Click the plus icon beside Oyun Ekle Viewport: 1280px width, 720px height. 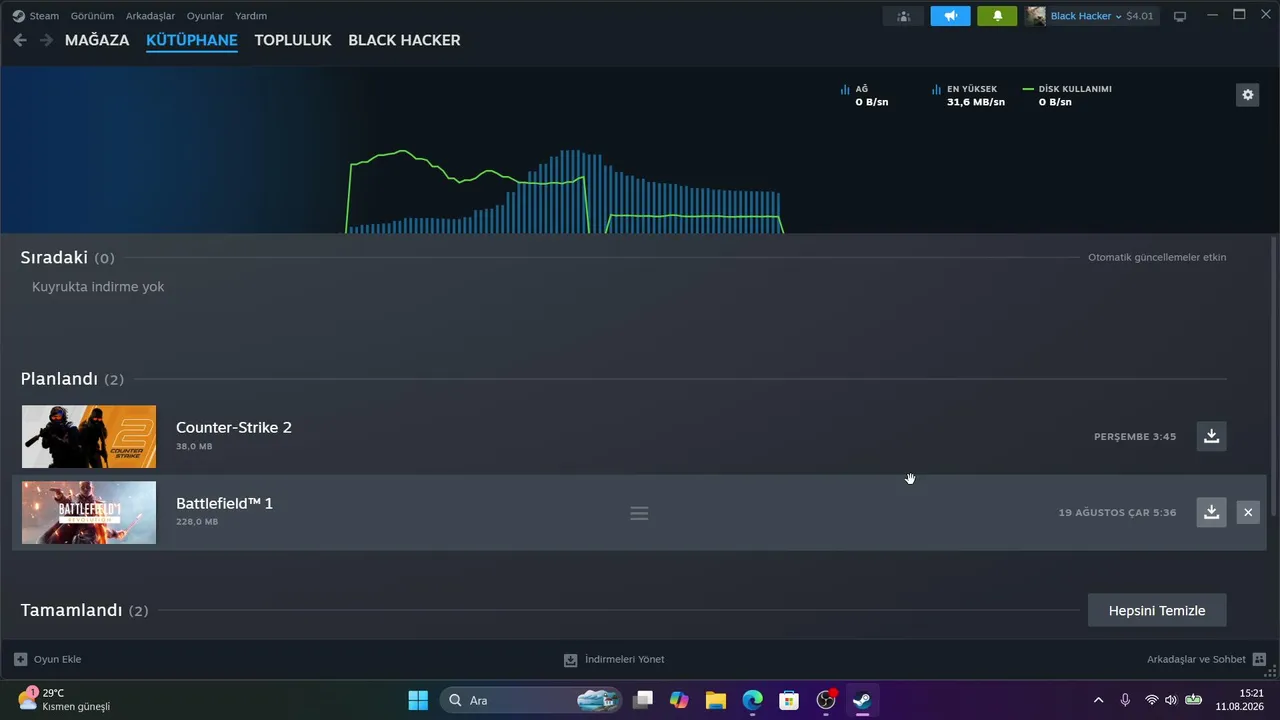20,659
